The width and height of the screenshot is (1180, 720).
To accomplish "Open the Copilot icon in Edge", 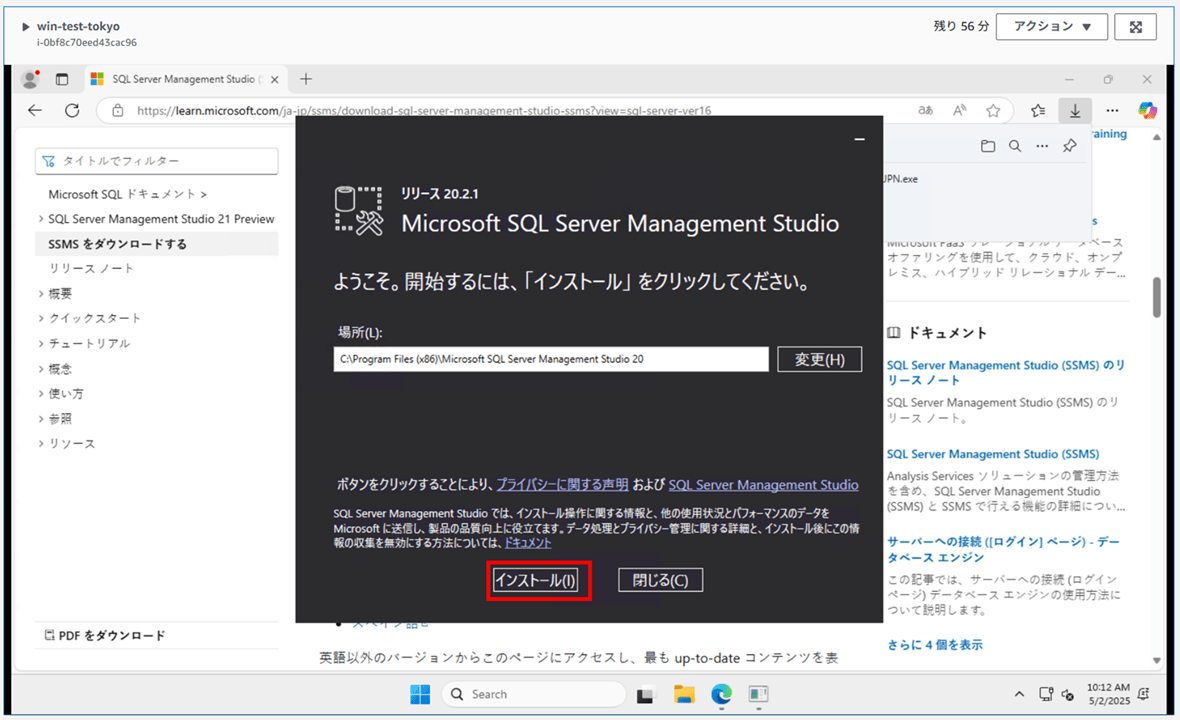I will [1148, 111].
